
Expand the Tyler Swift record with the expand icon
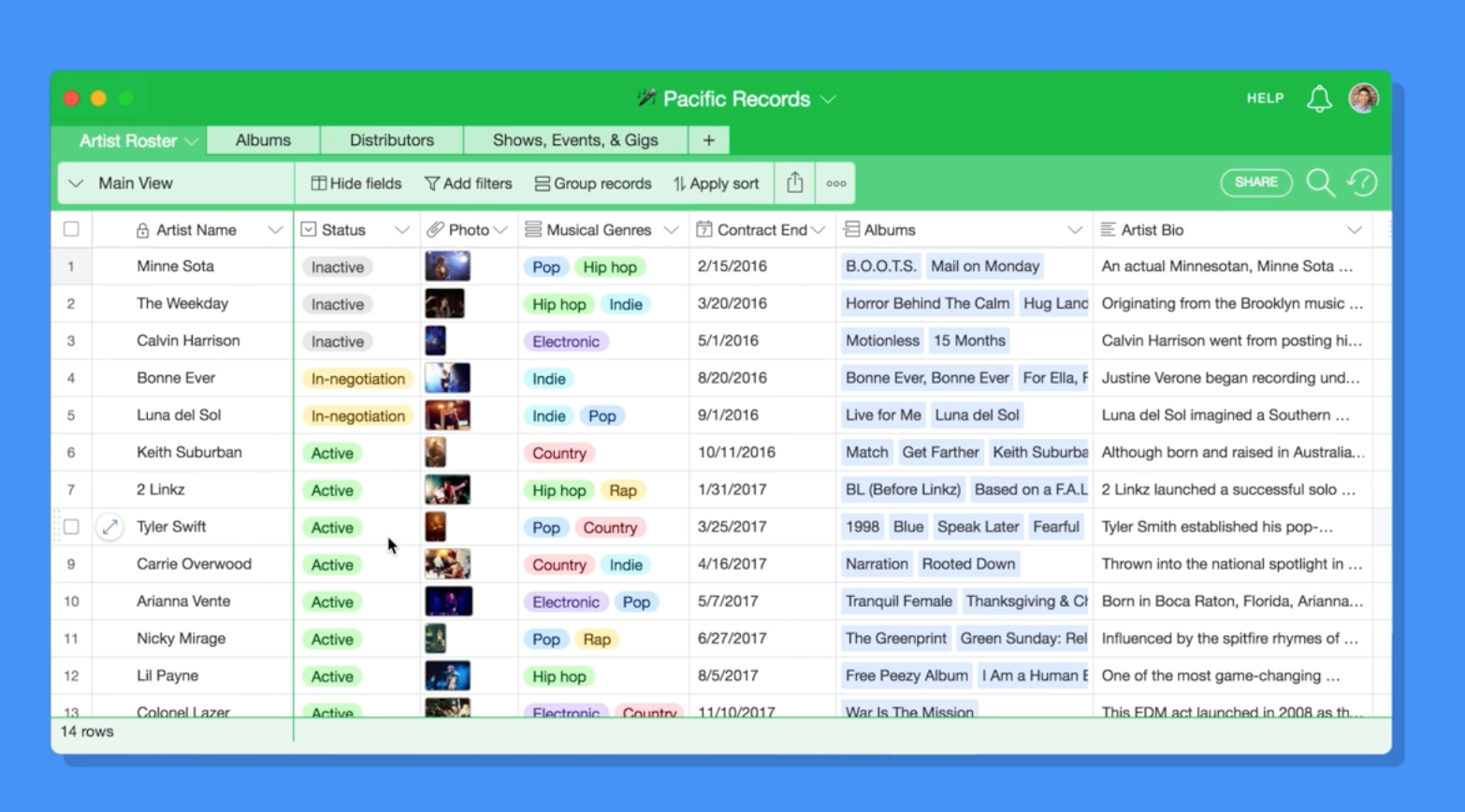click(x=109, y=527)
